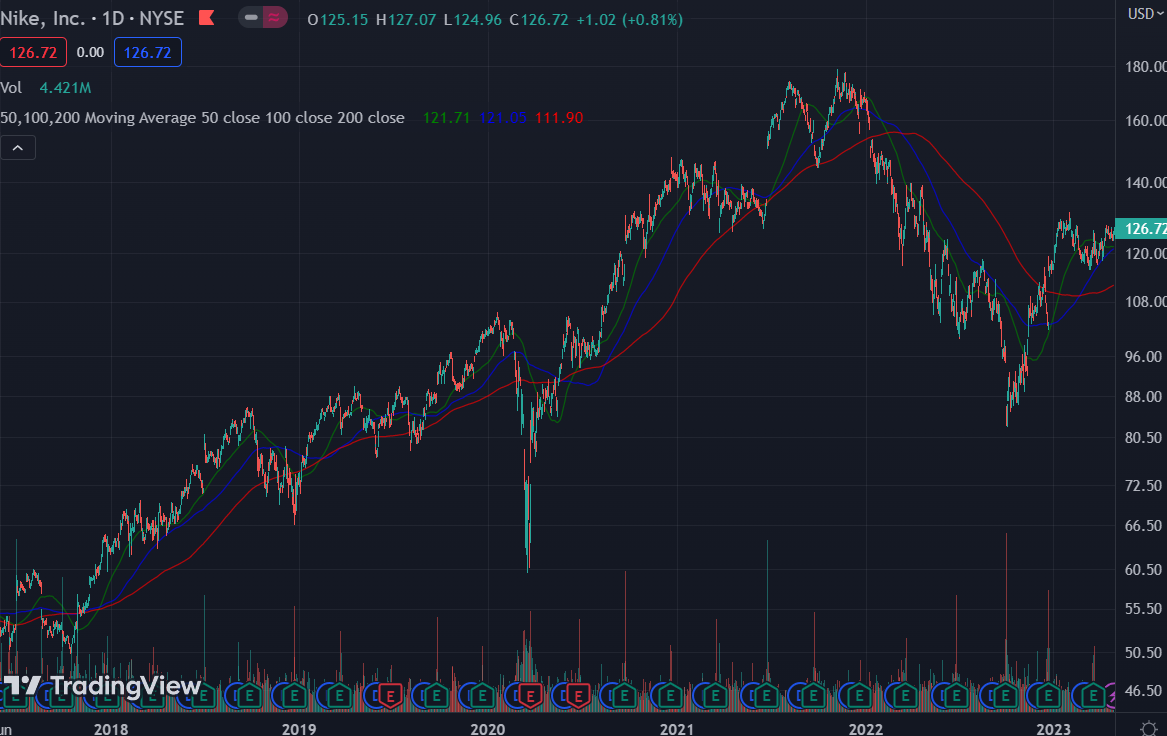The height and width of the screenshot is (736, 1167).
Task: Toggle the dash segment of the pill switch
Action: tap(251, 17)
